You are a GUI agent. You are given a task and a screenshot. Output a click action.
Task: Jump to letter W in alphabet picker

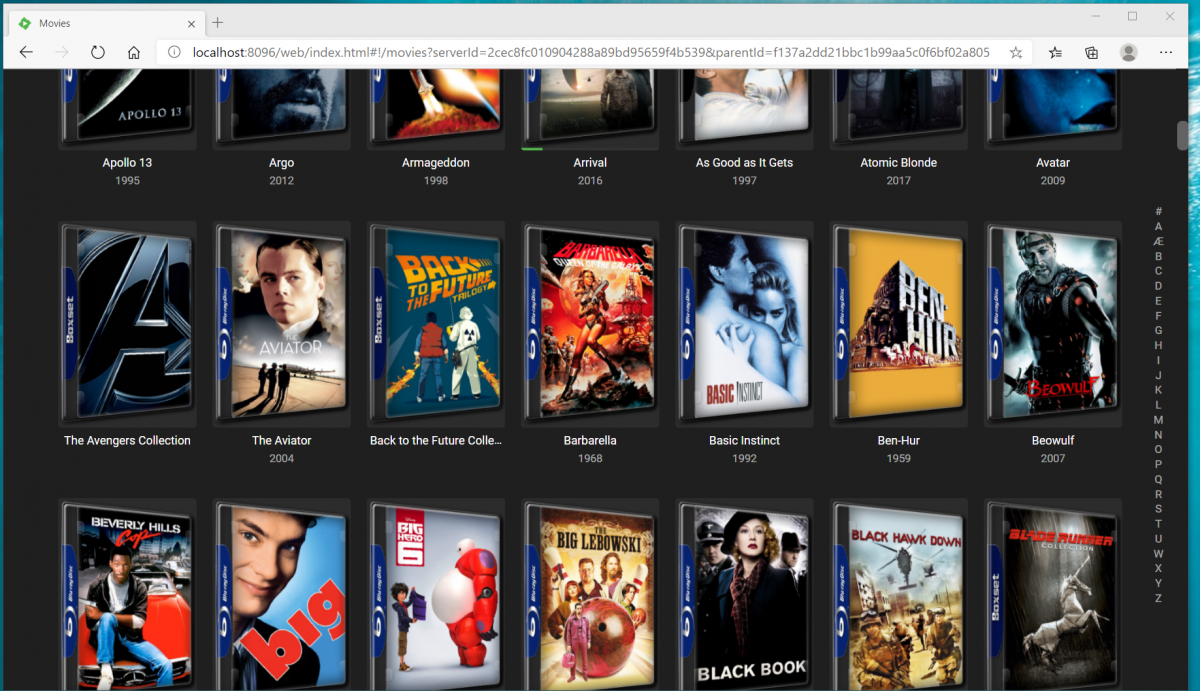pos(1158,554)
